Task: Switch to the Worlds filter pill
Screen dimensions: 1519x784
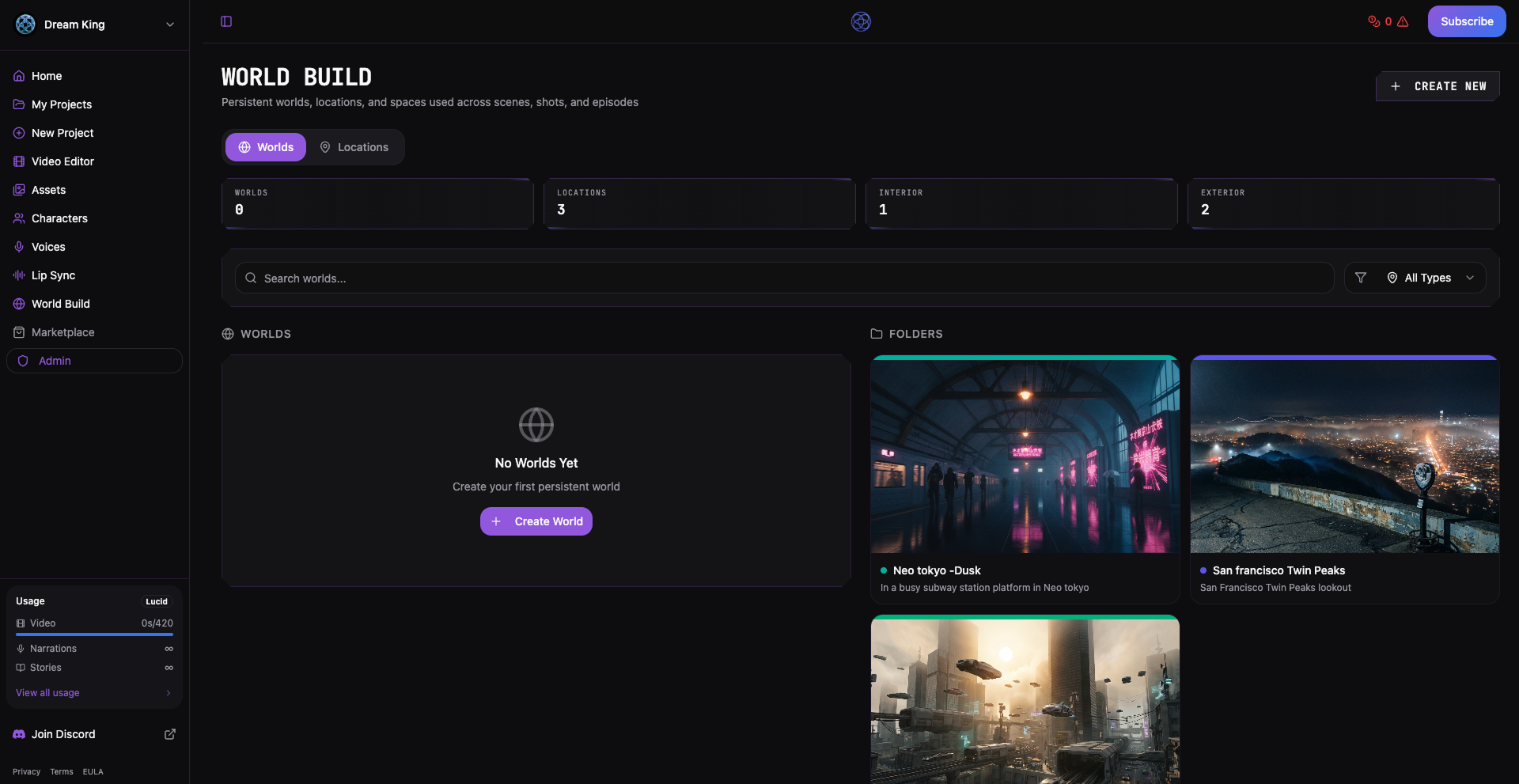Action: pos(265,147)
